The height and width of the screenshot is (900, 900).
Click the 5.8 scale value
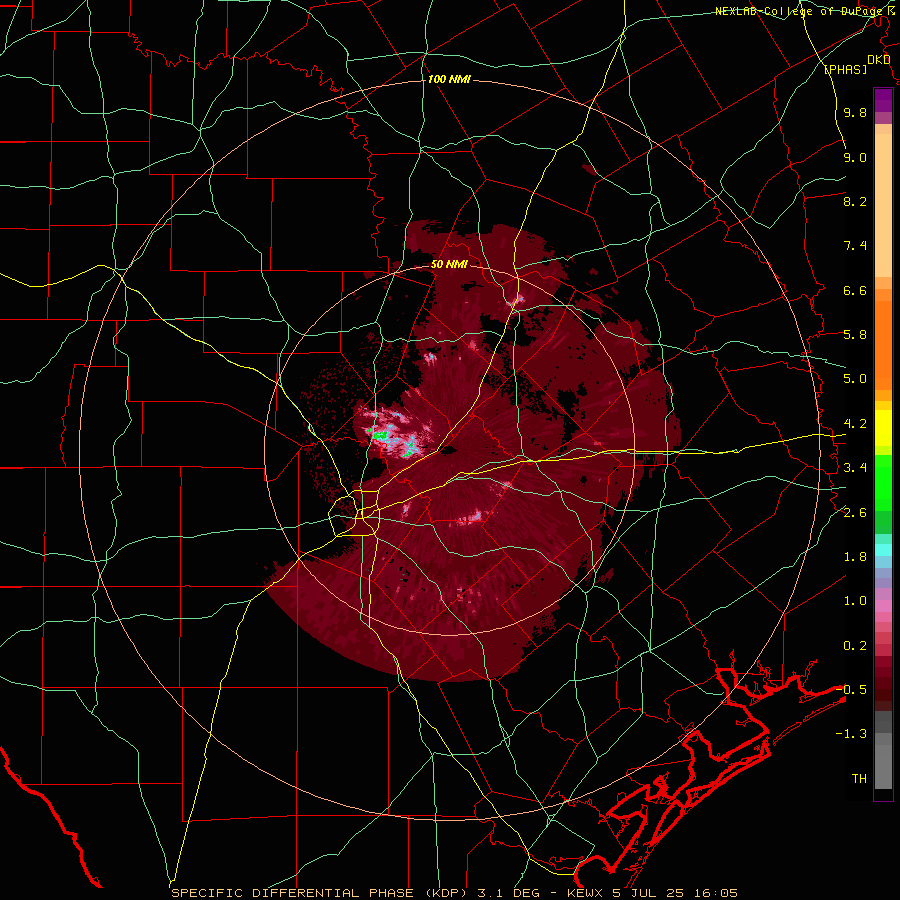coord(855,335)
